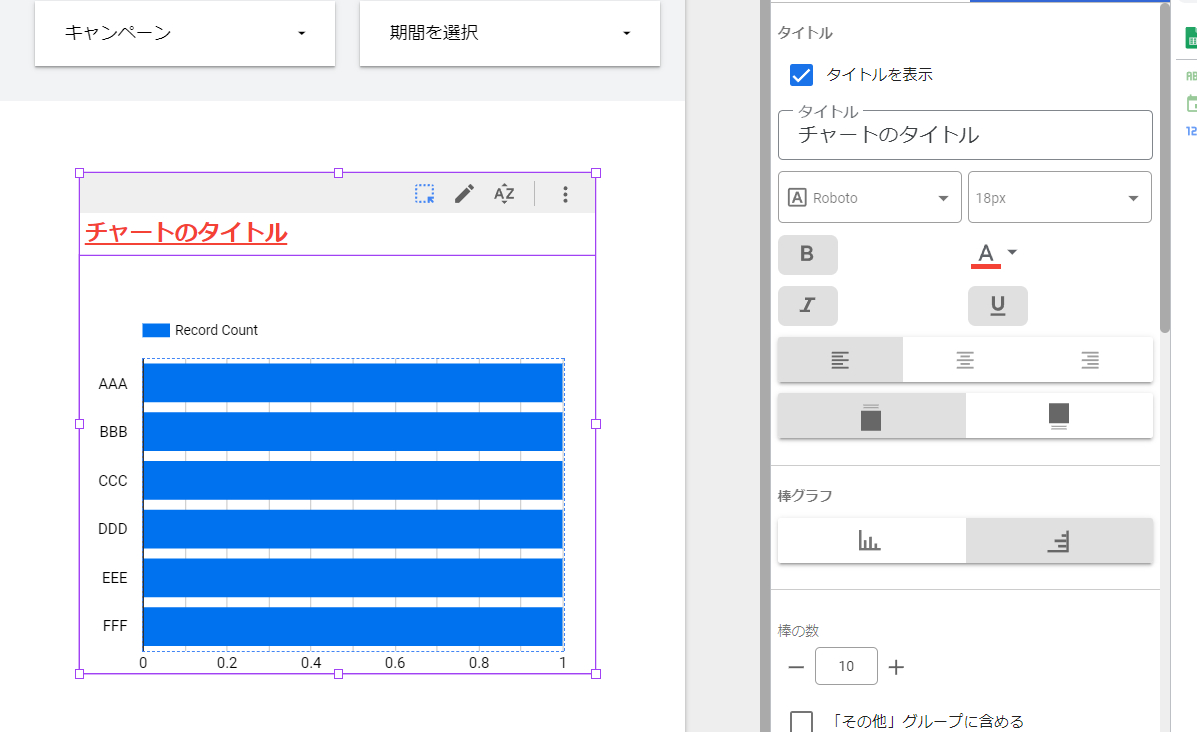Toggle italic title formatting

(x=808, y=305)
